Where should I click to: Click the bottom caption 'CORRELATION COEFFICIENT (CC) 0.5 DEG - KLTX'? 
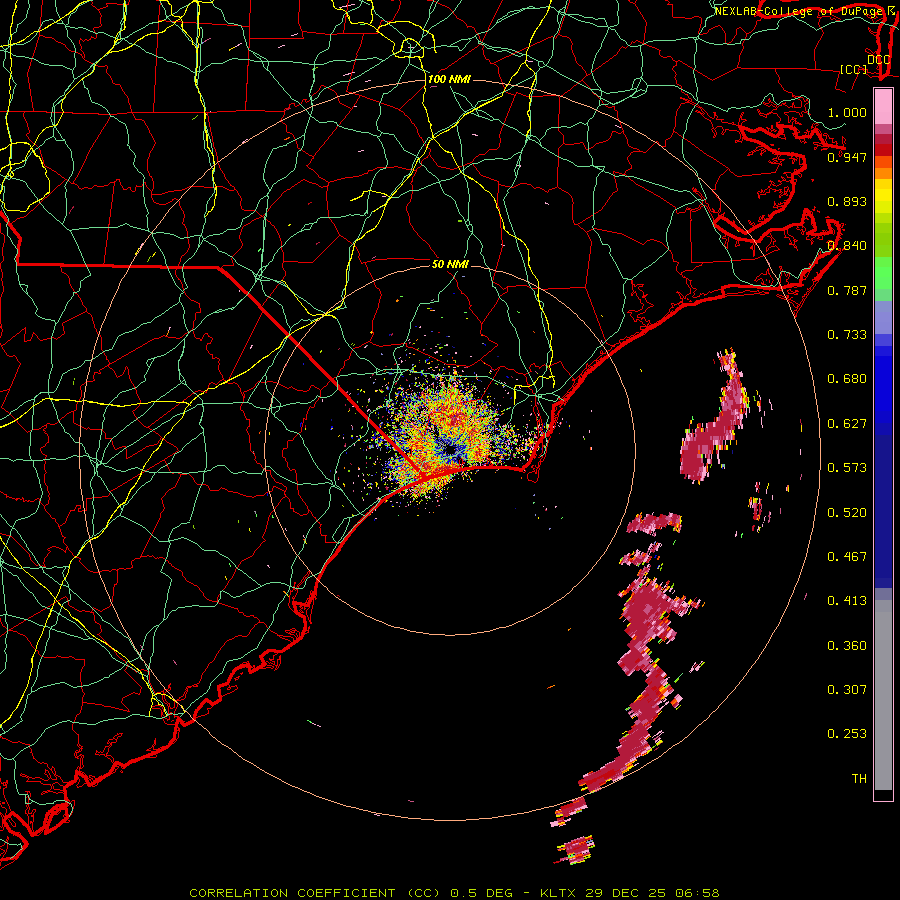[382, 893]
